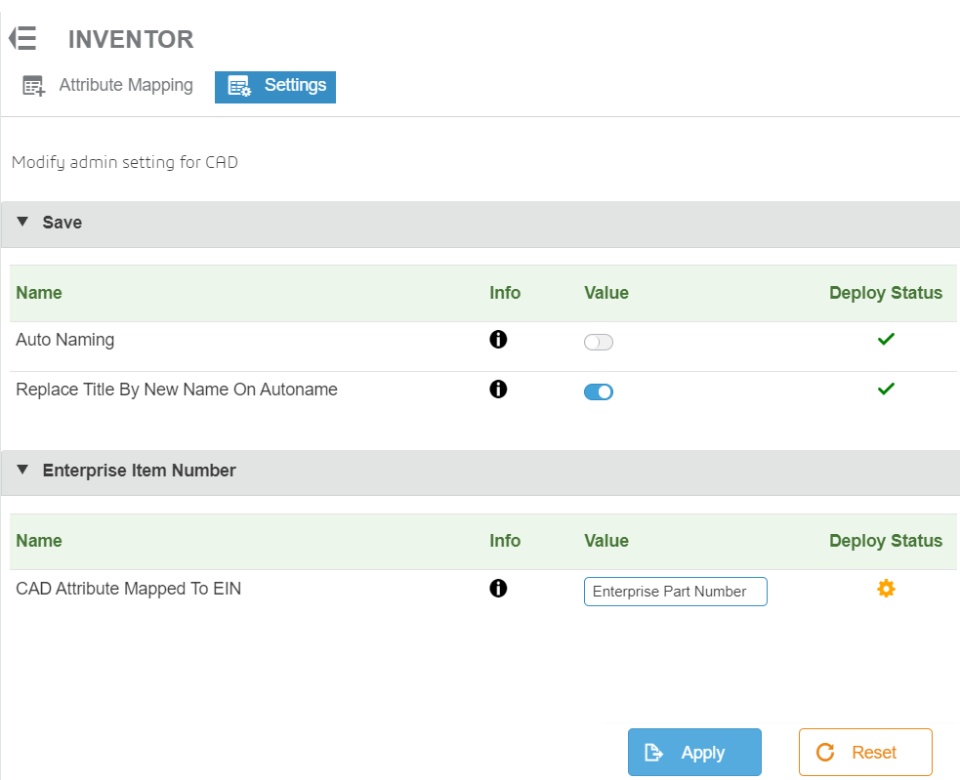
Task: Focus the Enterprise Part Number field
Action: click(x=675, y=591)
